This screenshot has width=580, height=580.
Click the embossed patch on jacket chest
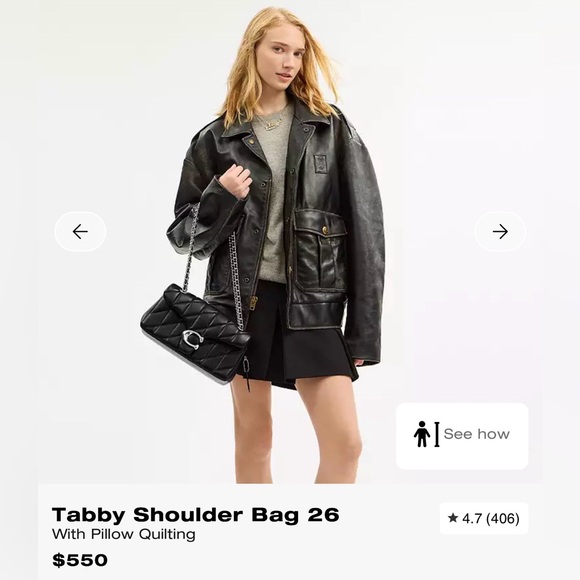(320, 163)
